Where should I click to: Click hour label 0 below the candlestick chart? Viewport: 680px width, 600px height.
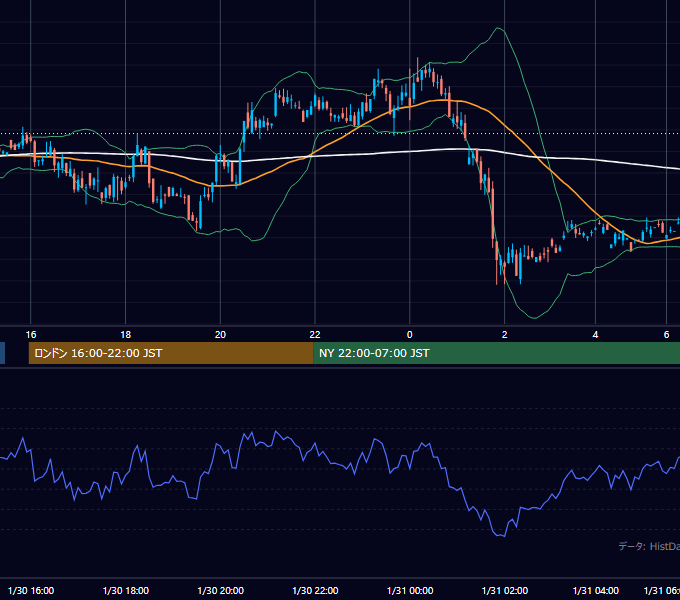coord(409,335)
